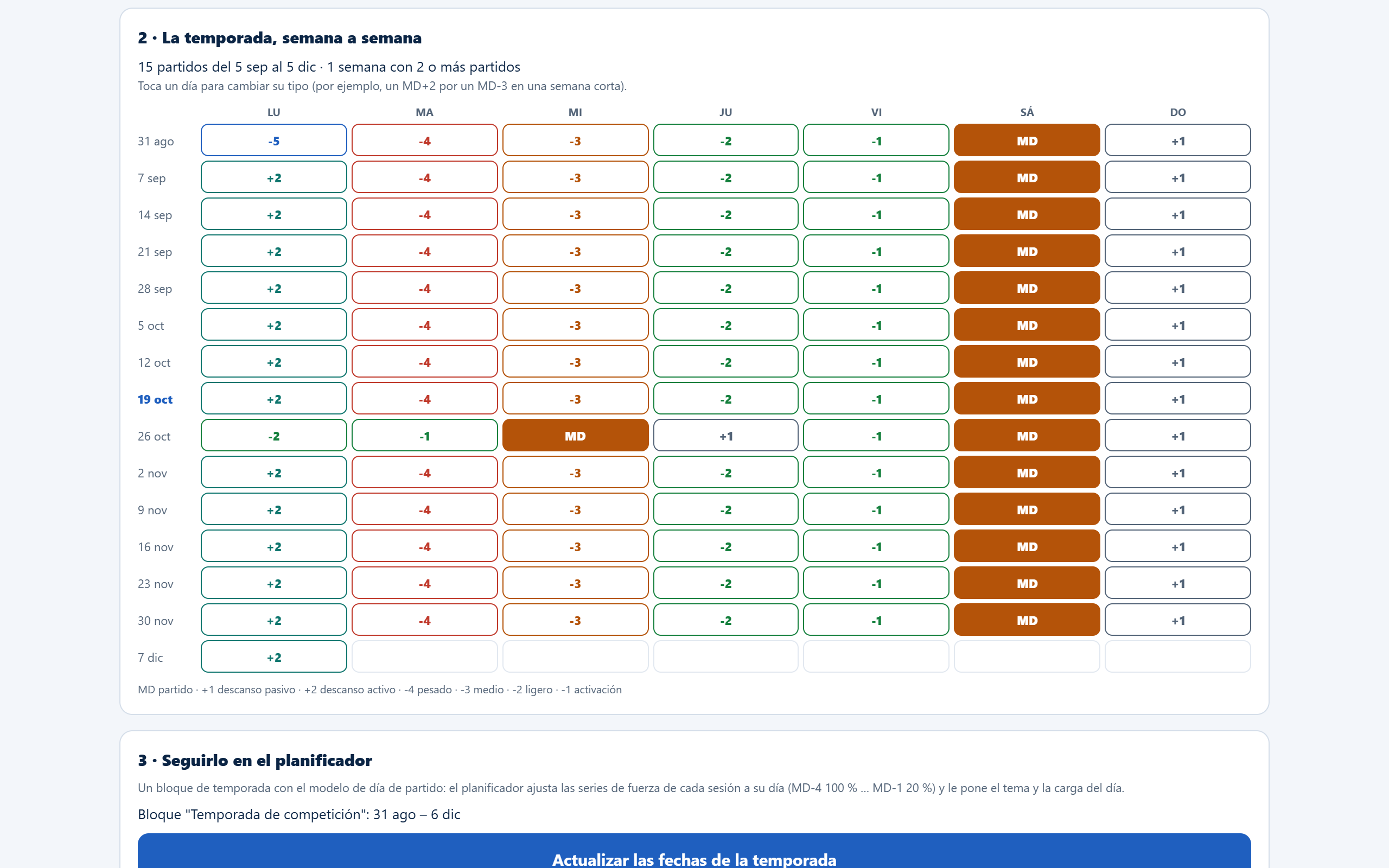Click the 26 oct week label
Viewport: 1389px width, 868px height.
154,436
